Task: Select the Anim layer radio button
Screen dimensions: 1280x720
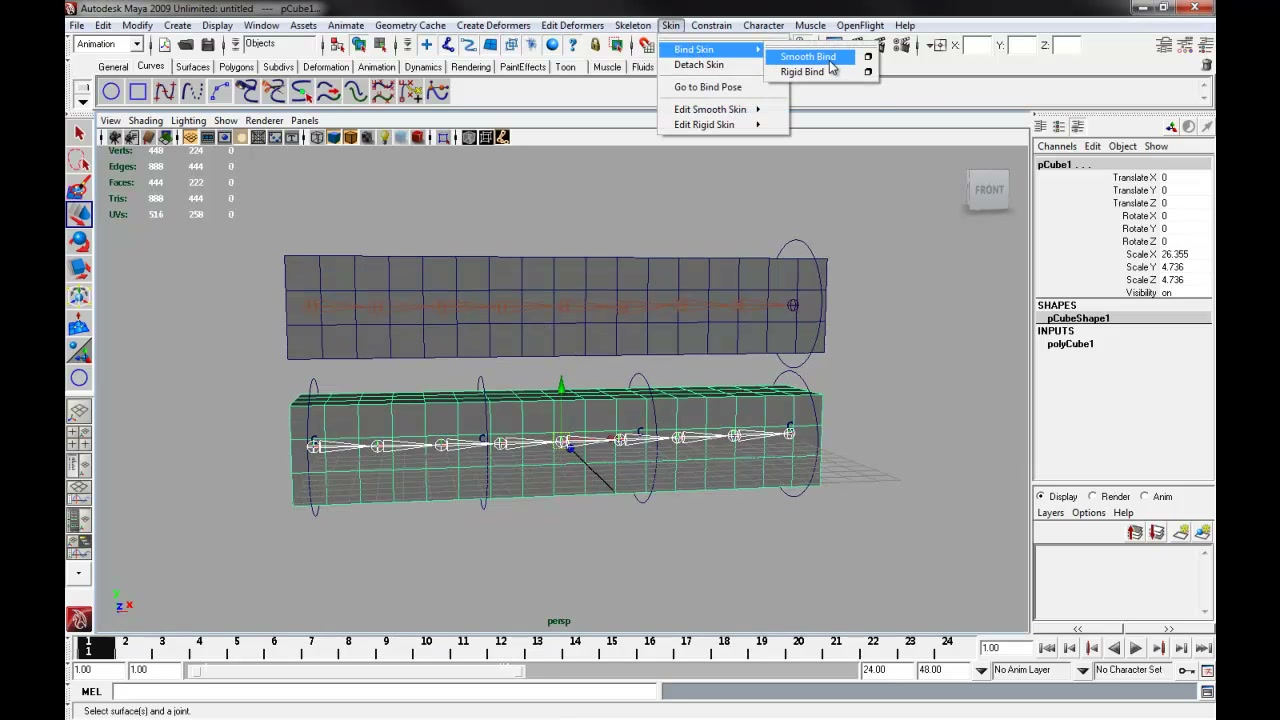Action: 1145,496
